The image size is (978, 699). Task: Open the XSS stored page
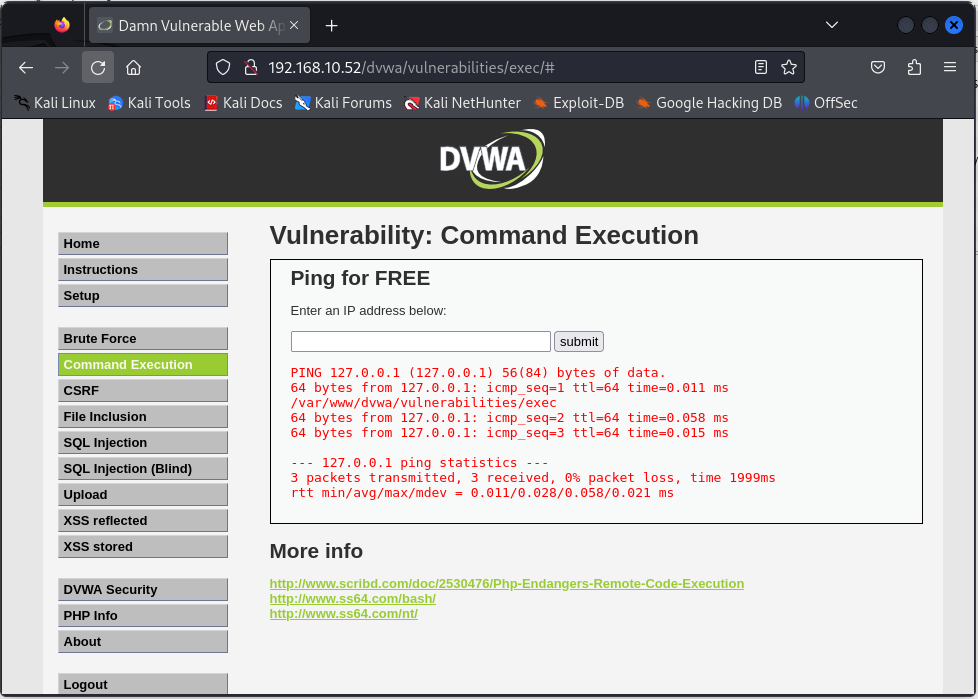coord(143,547)
